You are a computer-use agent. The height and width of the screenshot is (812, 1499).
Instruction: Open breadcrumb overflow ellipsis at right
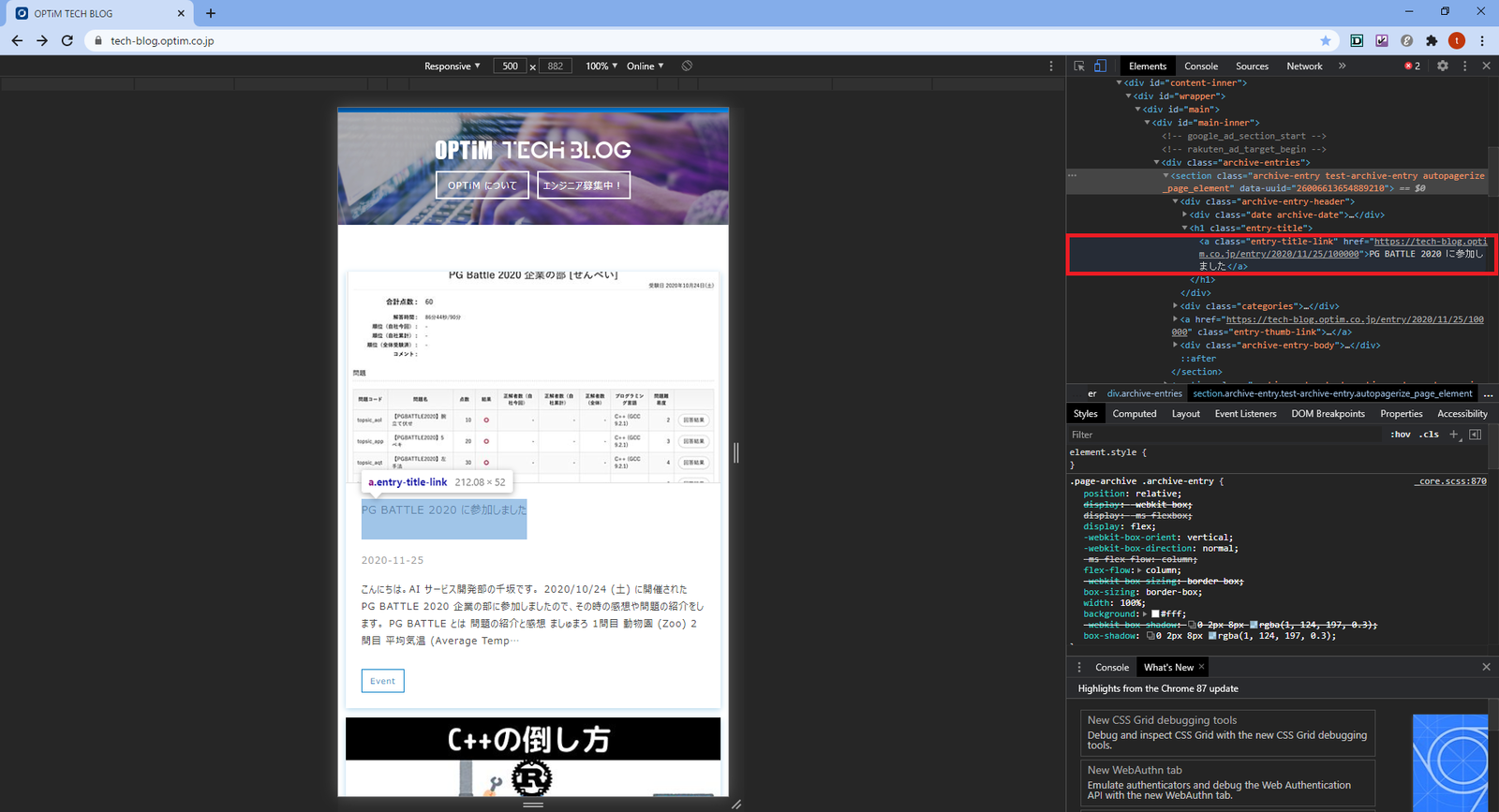point(1488,394)
